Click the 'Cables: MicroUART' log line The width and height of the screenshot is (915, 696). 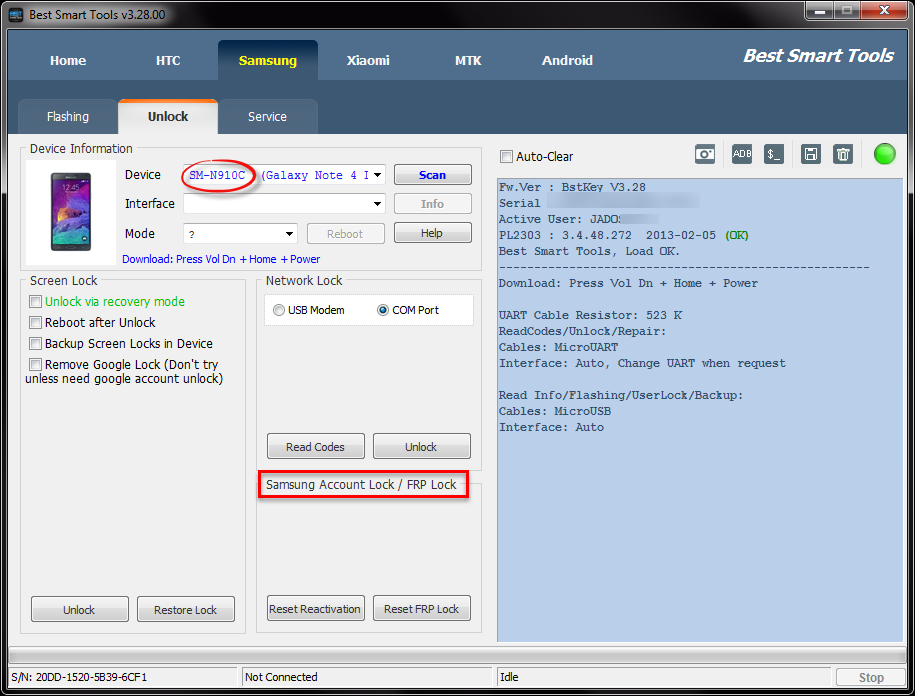coord(558,347)
